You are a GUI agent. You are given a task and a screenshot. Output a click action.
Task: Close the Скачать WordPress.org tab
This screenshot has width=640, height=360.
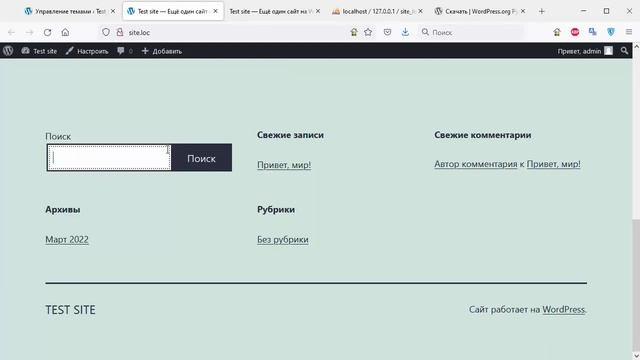pos(523,11)
